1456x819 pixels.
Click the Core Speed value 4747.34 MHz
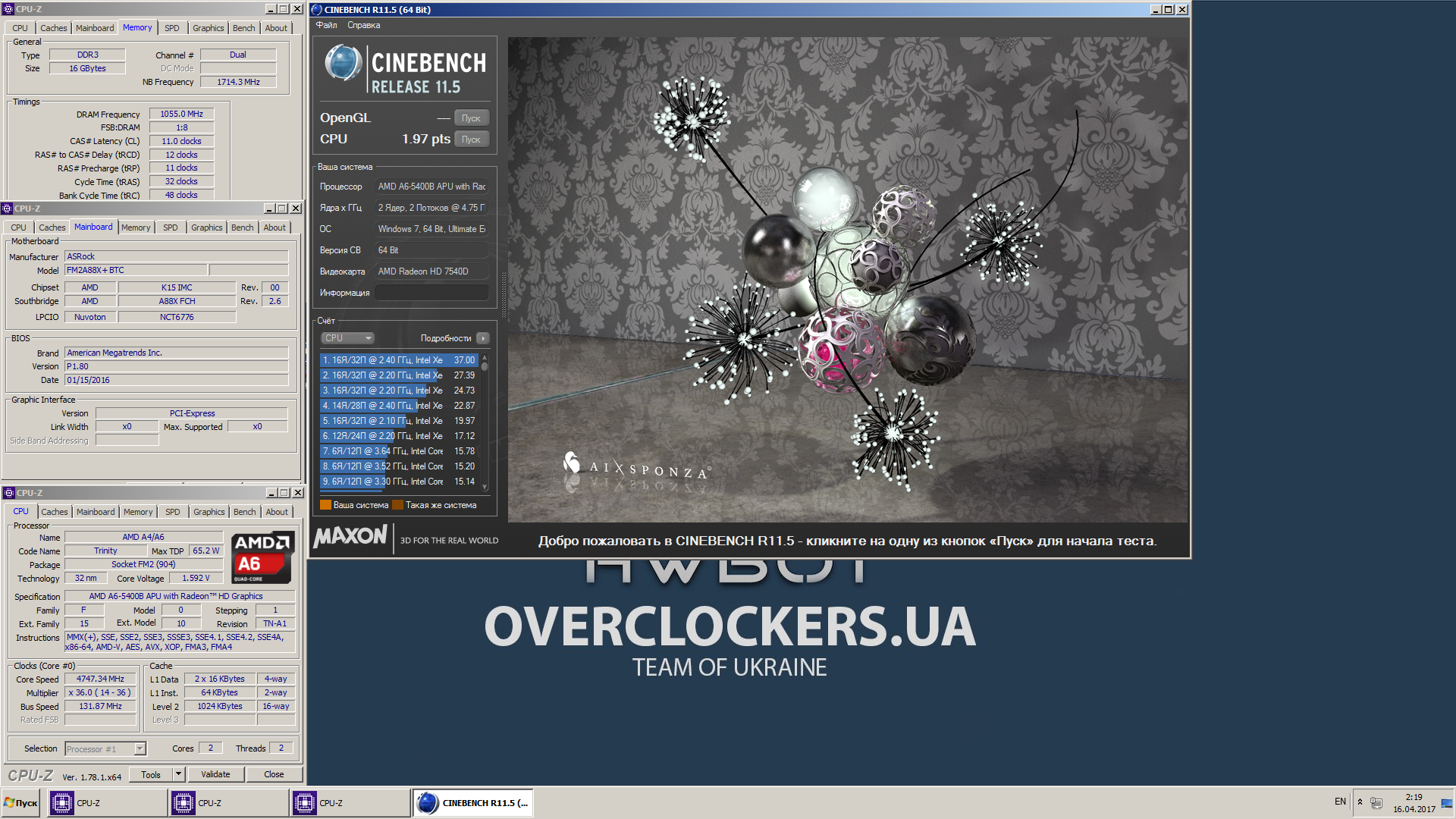[x=100, y=679]
